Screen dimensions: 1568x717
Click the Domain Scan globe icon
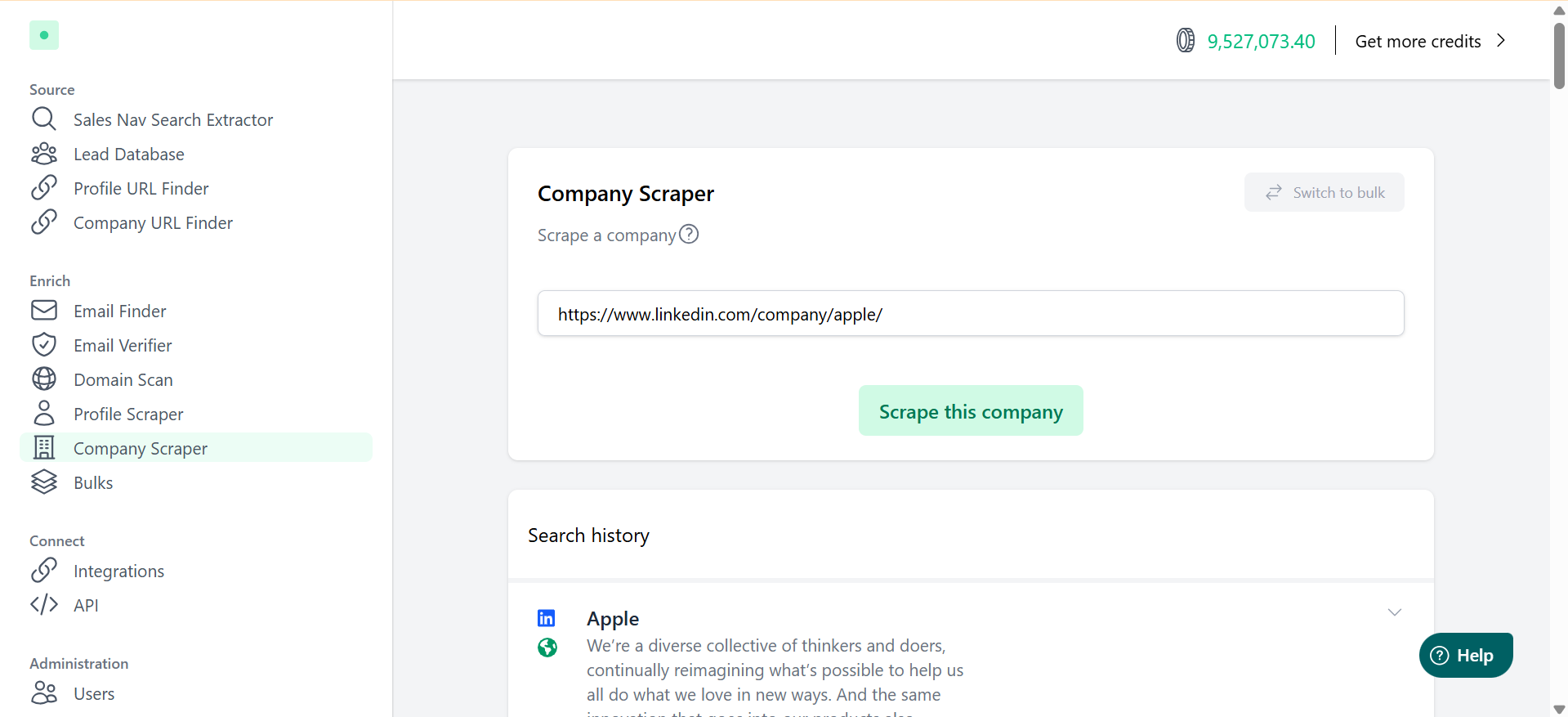[44, 379]
